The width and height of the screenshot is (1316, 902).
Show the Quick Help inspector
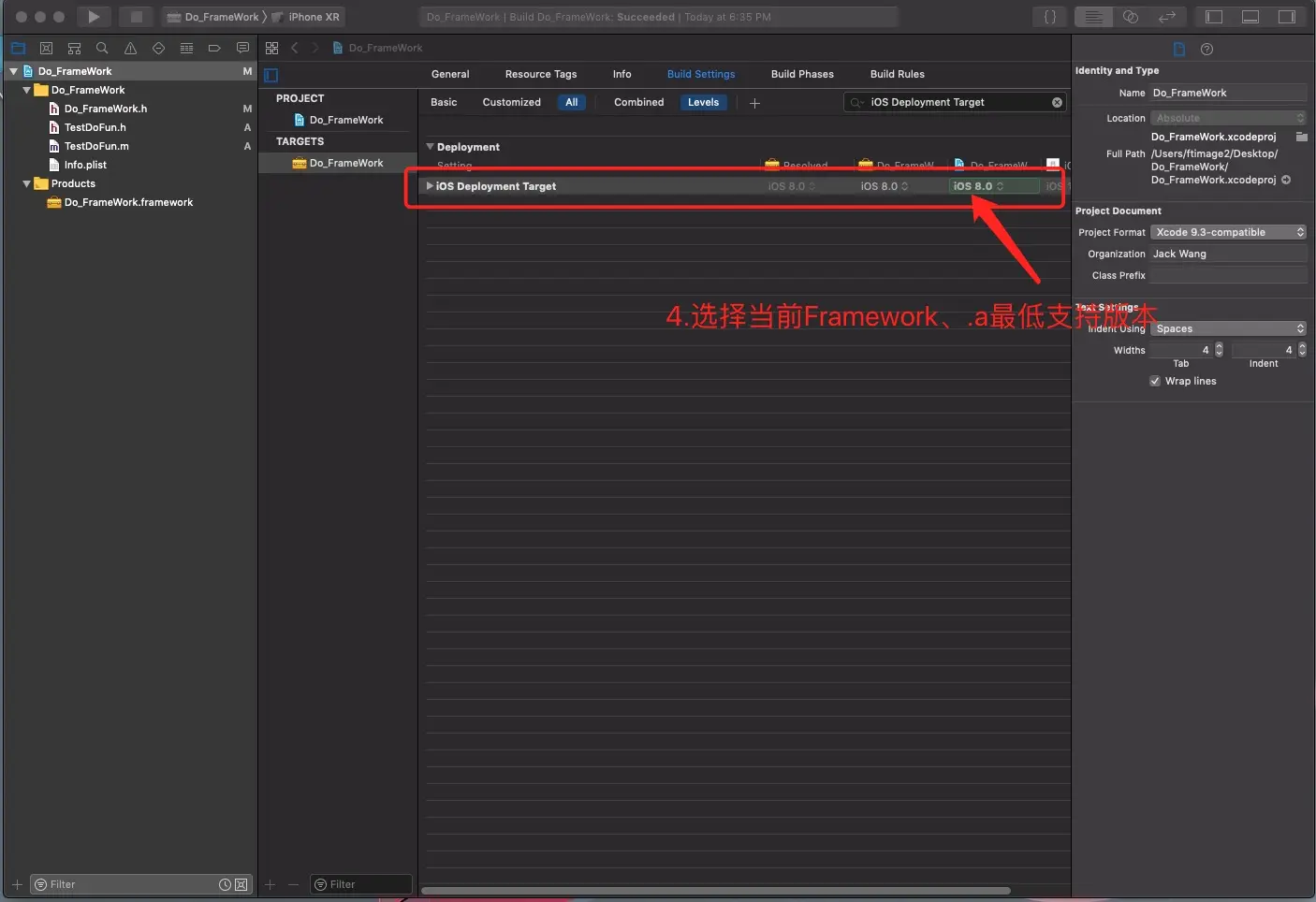pos(1207,49)
